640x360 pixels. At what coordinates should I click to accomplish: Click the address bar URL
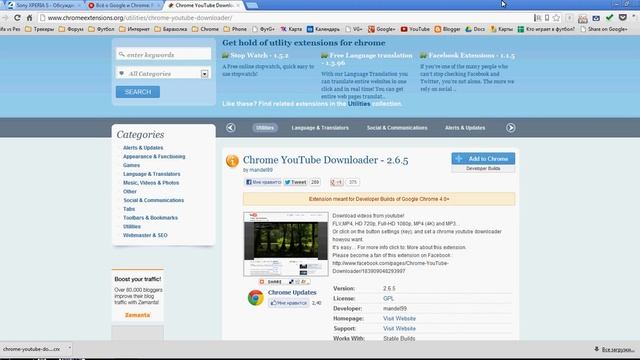coord(140,18)
